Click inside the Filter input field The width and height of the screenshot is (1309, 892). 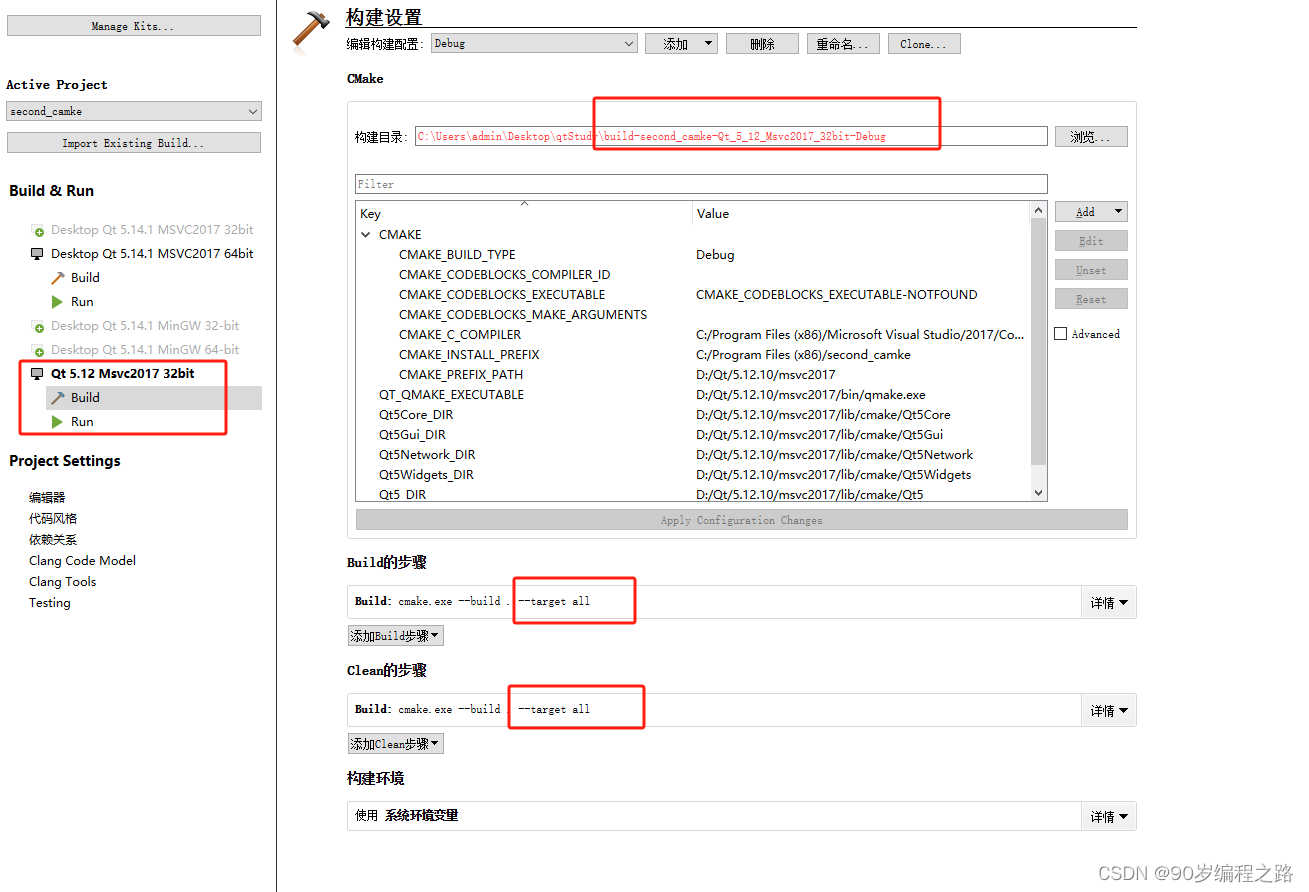(x=700, y=184)
